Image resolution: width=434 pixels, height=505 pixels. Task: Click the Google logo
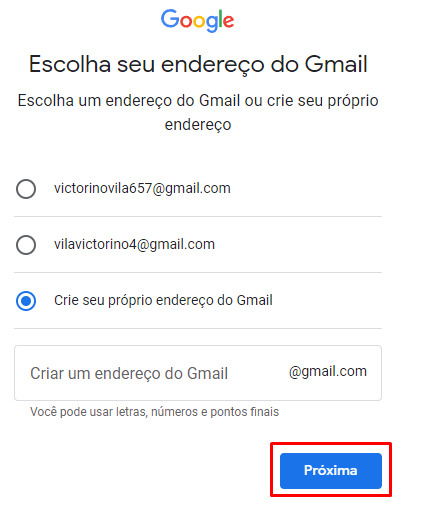pyautogui.click(x=197, y=20)
